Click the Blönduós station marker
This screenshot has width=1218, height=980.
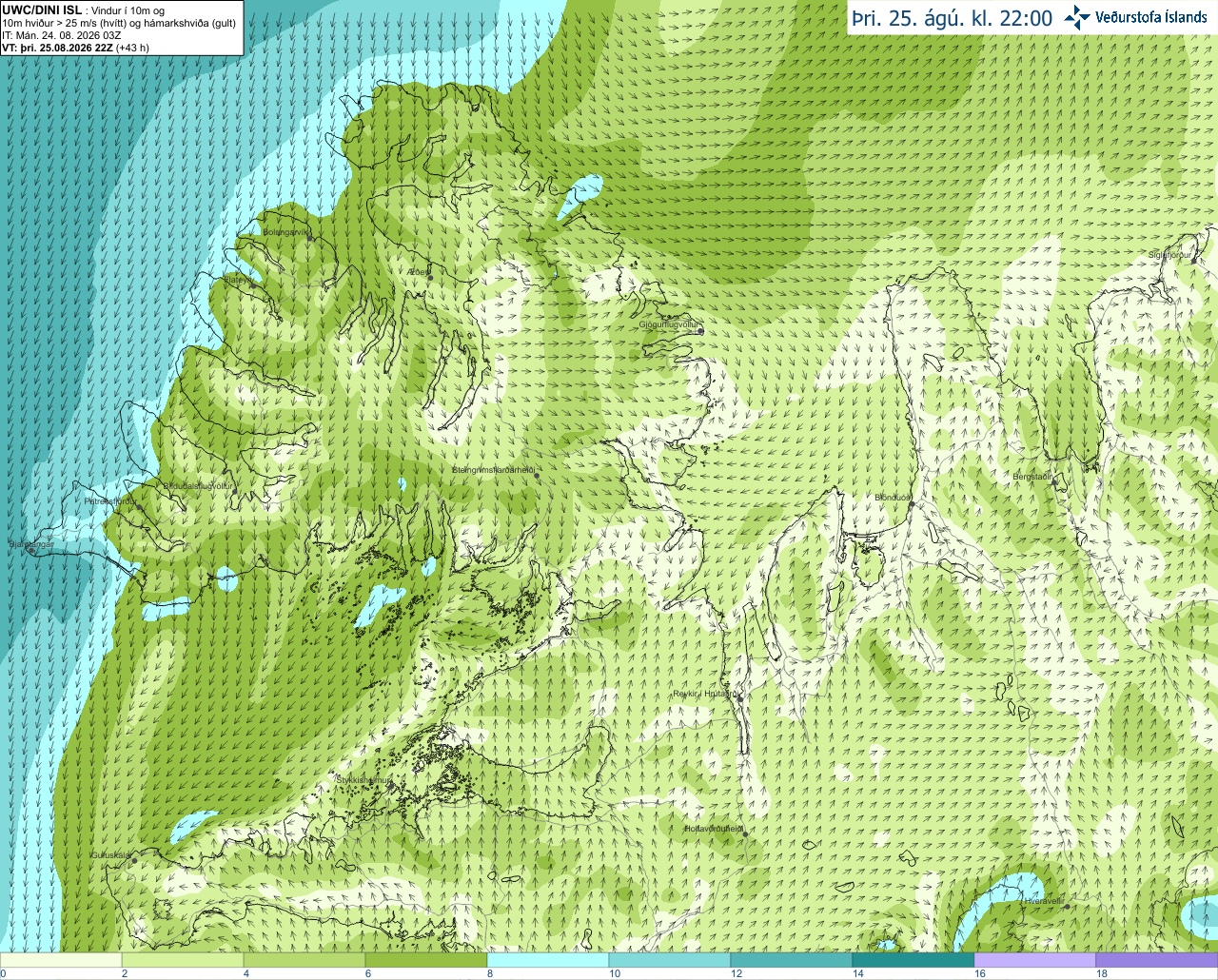click(x=911, y=504)
